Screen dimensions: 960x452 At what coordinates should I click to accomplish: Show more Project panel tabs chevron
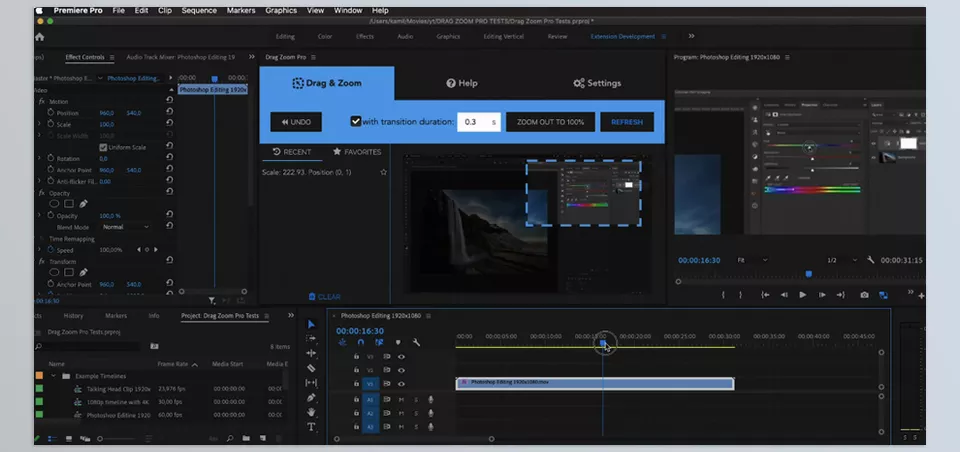click(291, 315)
